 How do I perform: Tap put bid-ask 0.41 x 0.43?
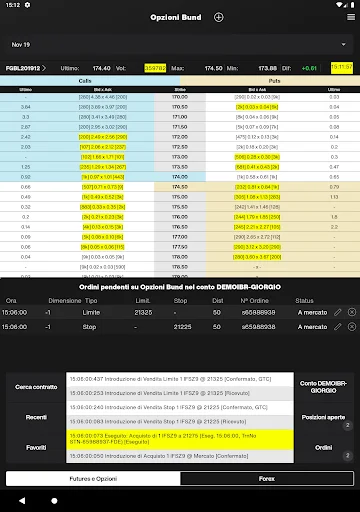pyautogui.click(x=257, y=167)
